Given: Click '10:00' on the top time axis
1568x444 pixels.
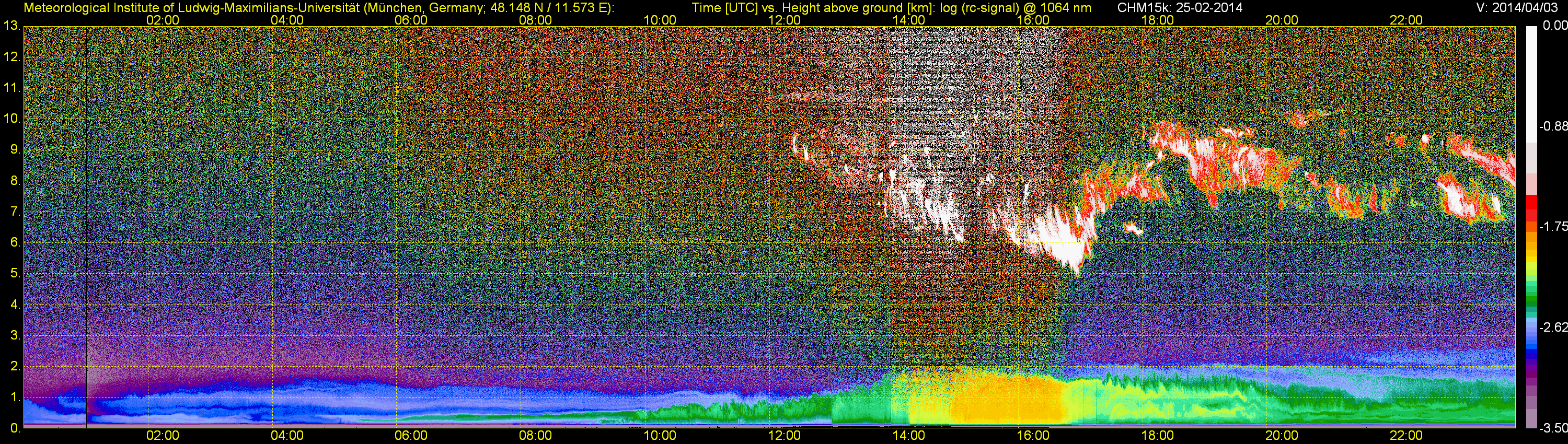Looking at the screenshot, I should 660,20.
